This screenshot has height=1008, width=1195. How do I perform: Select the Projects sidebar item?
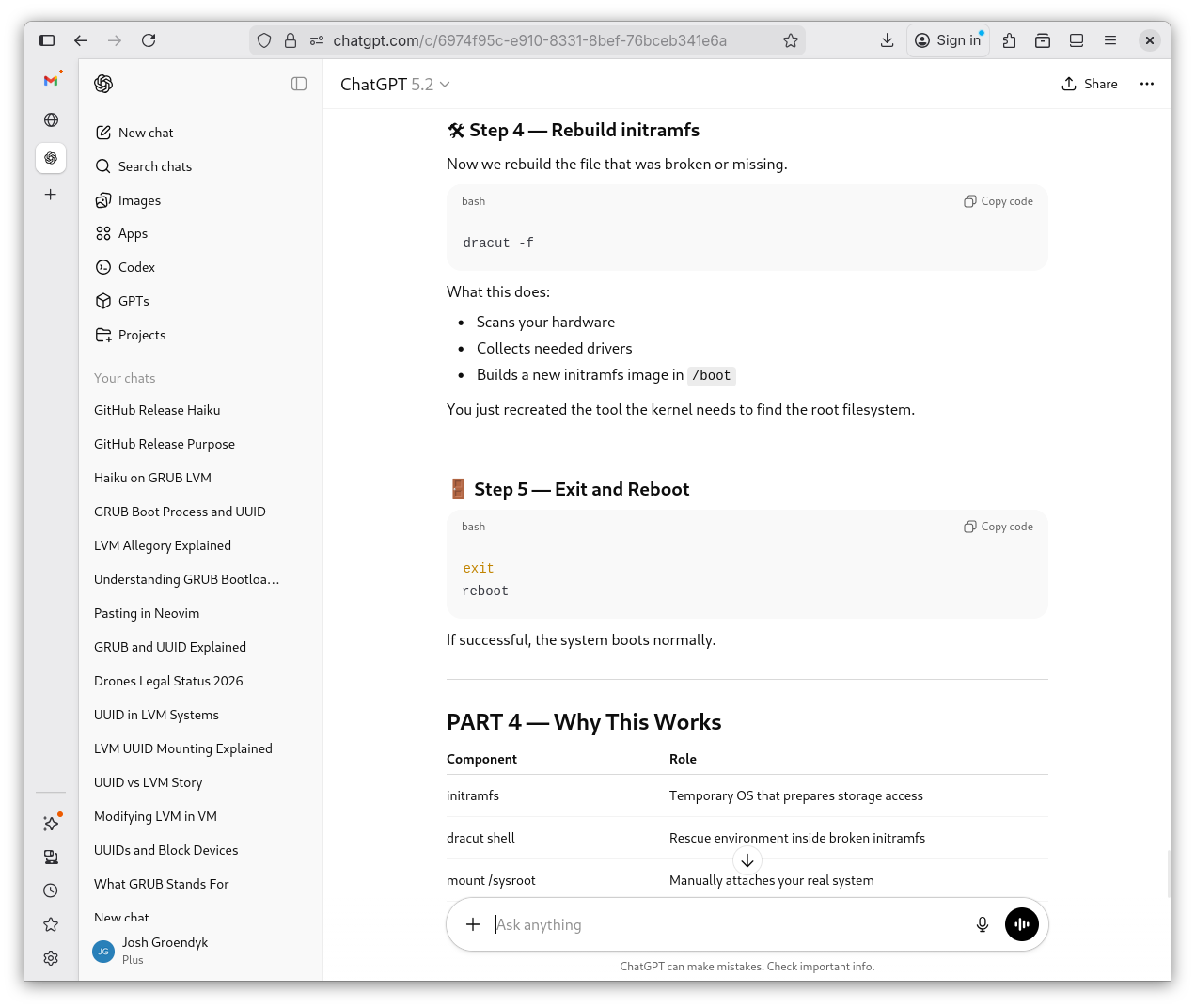(x=141, y=335)
